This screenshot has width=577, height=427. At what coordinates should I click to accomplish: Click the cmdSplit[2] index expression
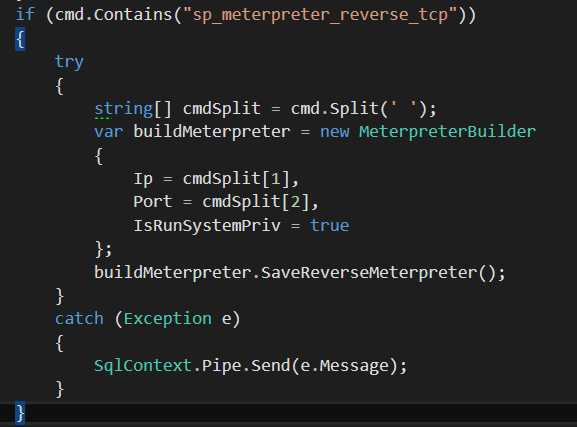(x=256, y=202)
